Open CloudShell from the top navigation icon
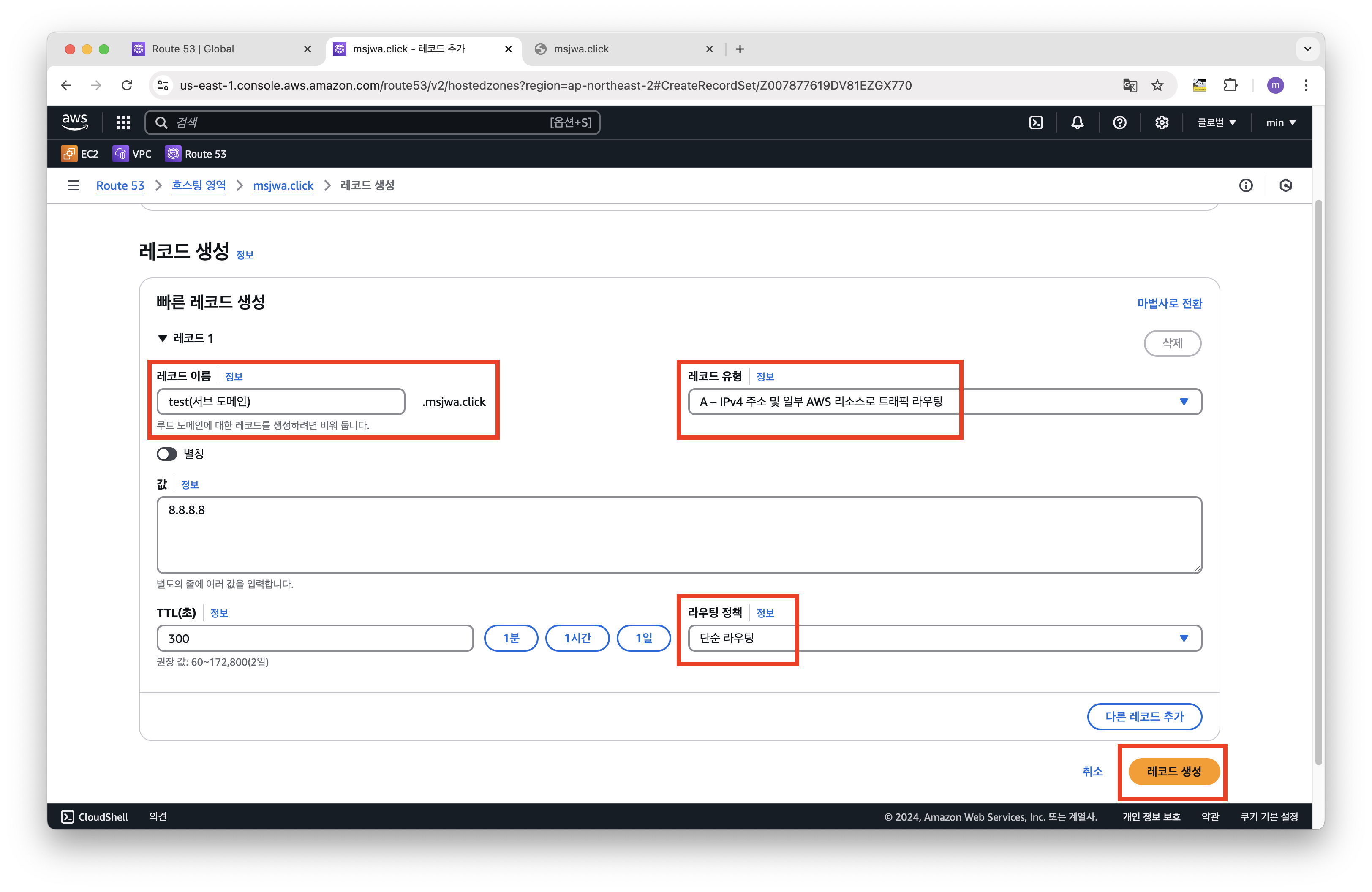Image resolution: width=1372 pixels, height=892 pixels. 1036,122
